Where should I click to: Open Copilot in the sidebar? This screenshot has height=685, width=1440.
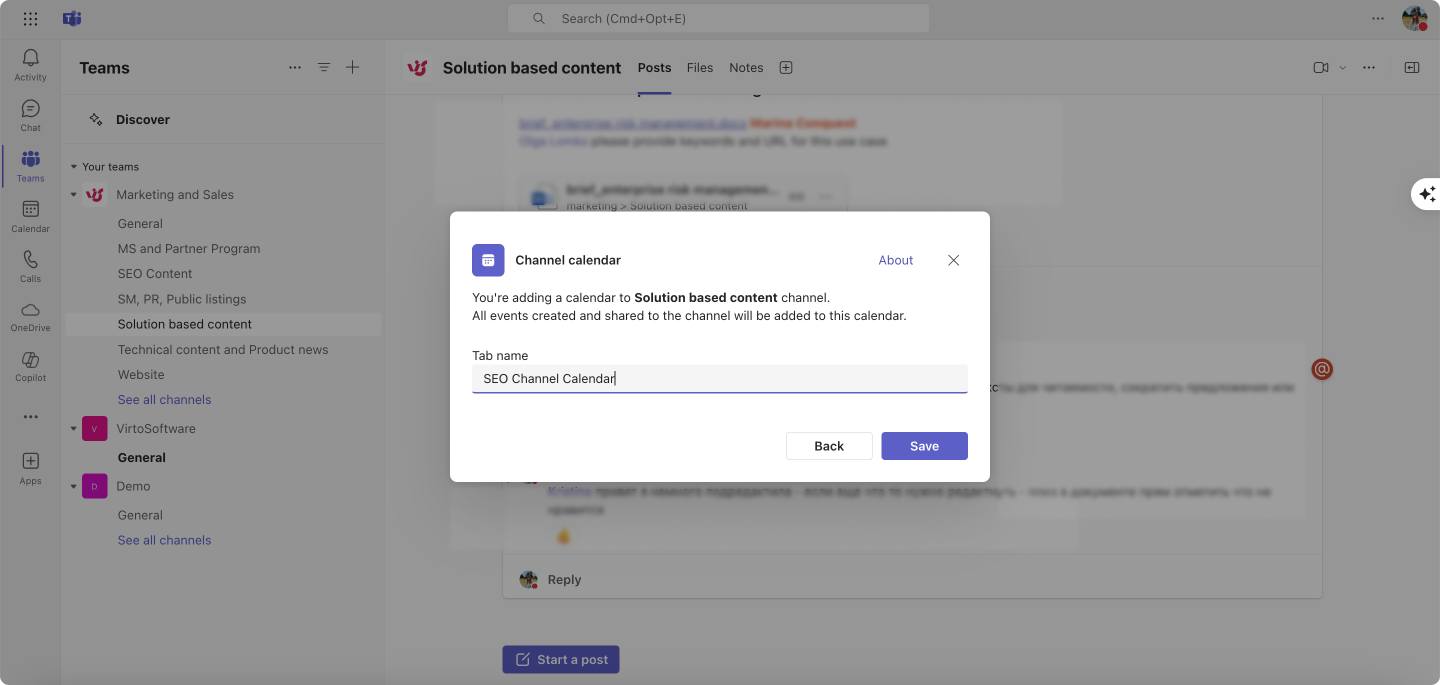click(30, 359)
